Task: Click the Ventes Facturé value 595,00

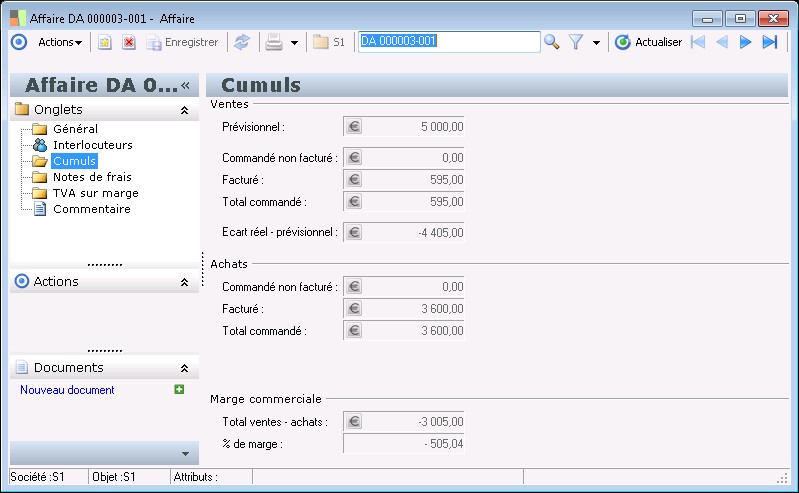Action: tap(446, 180)
